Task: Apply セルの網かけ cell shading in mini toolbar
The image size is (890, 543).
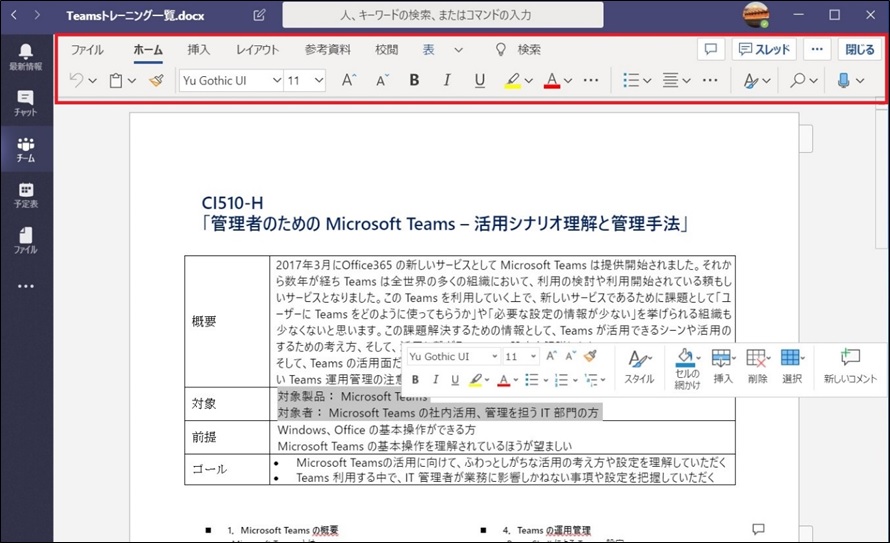Action: coord(687,368)
